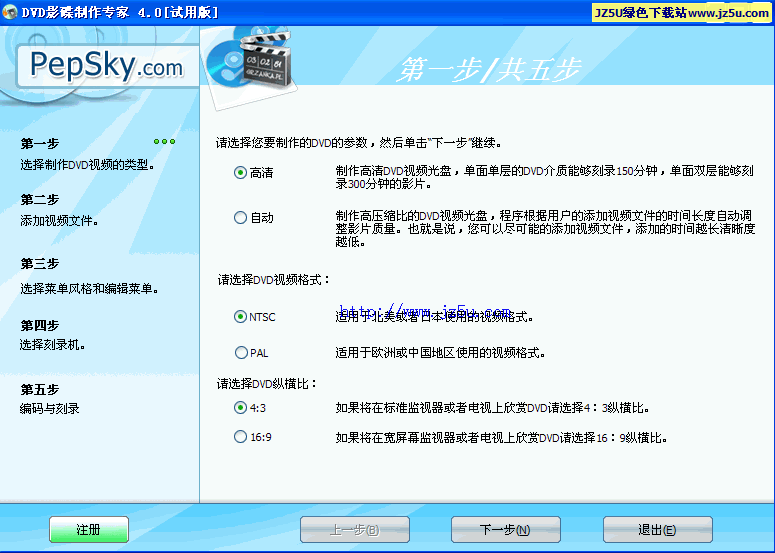Click the app icon in title bar
Viewport: 775px width, 553px height.
coord(9,12)
